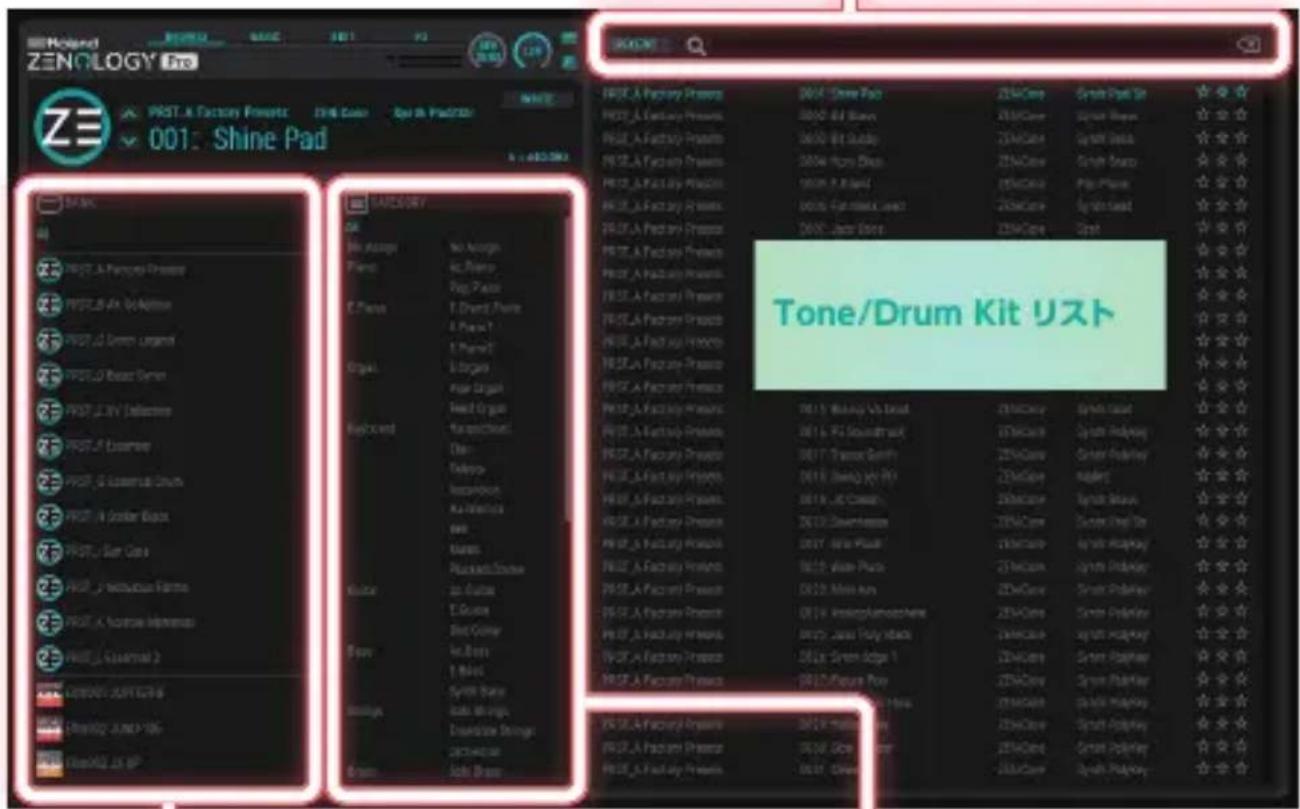Select the PRST_J bank ZE icon
Screen dimensions: 1300x809
49,587
